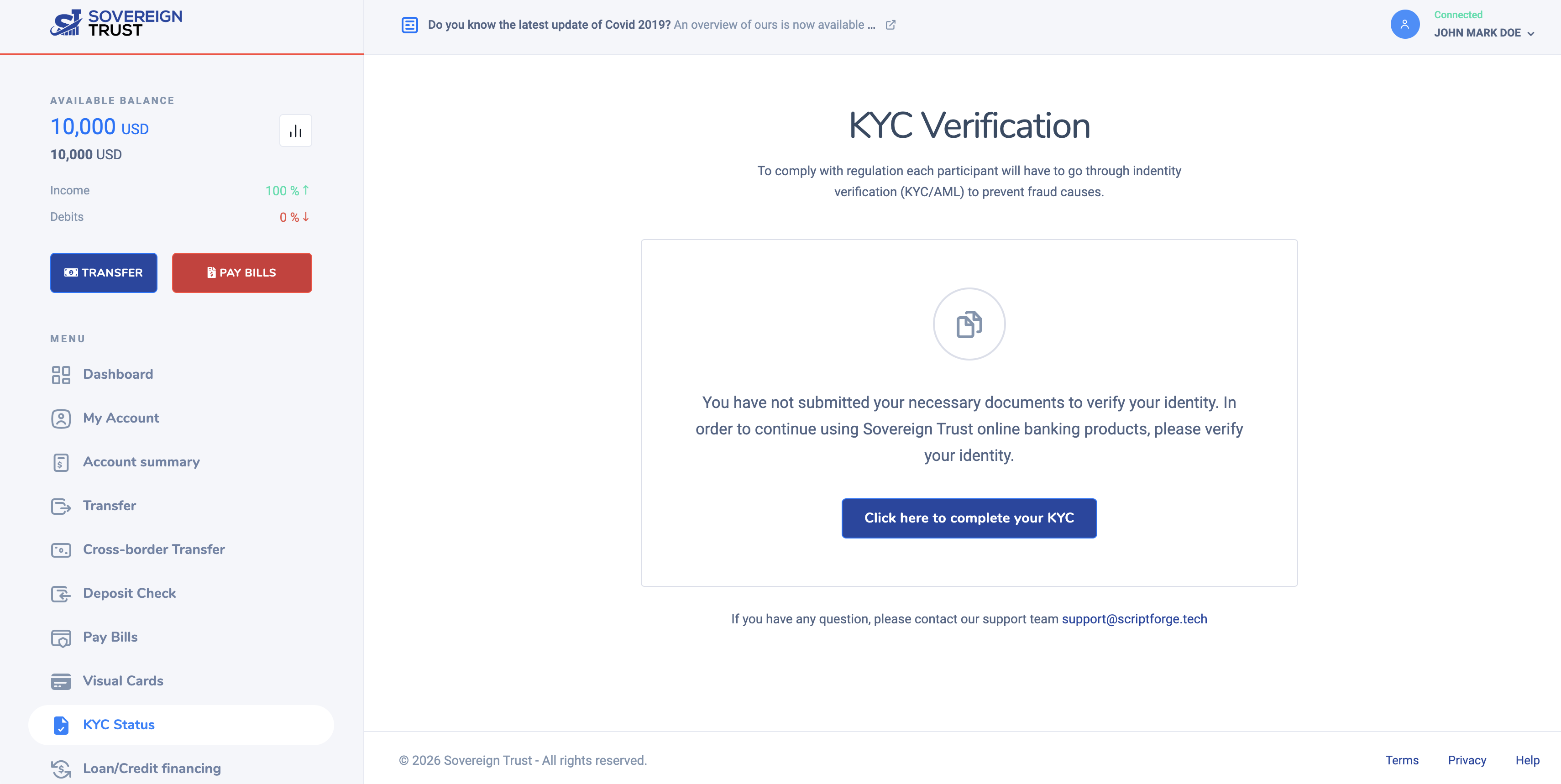
Task: Click the balance statistics bar chart icon
Action: [295, 131]
